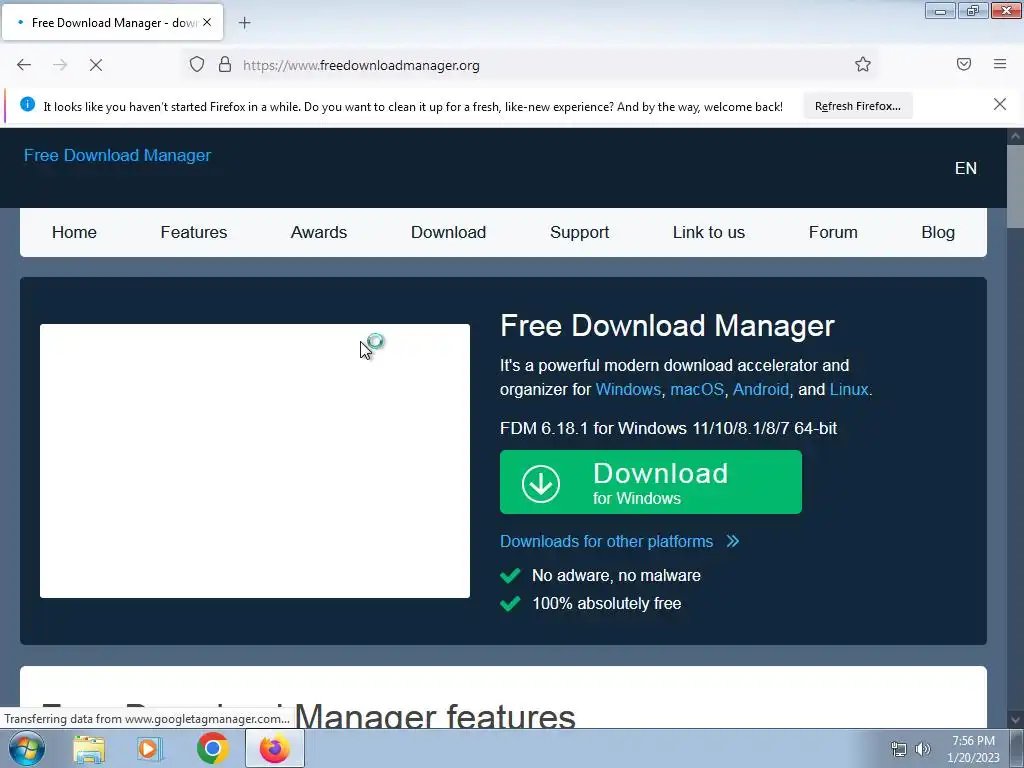Click the double chevron next to other platforms
This screenshot has height=768, width=1024.
pyautogui.click(x=733, y=541)
